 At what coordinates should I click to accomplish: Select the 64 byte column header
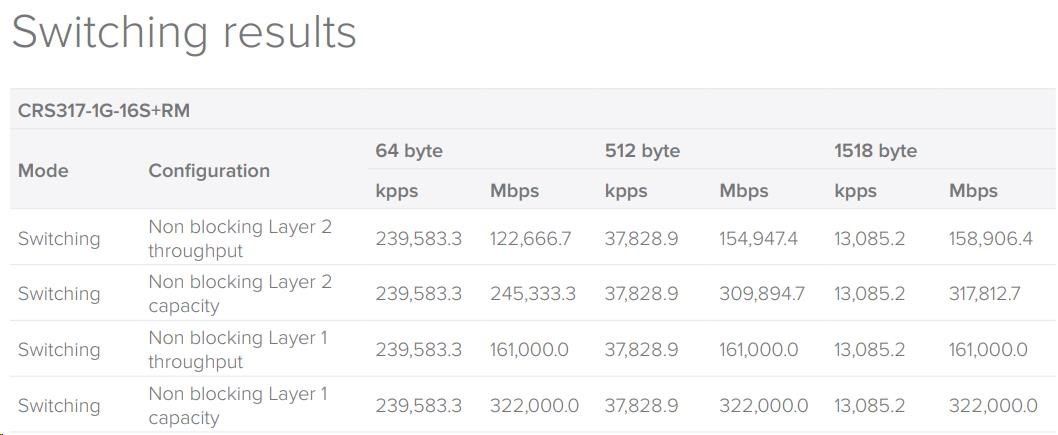click(409, 151)
